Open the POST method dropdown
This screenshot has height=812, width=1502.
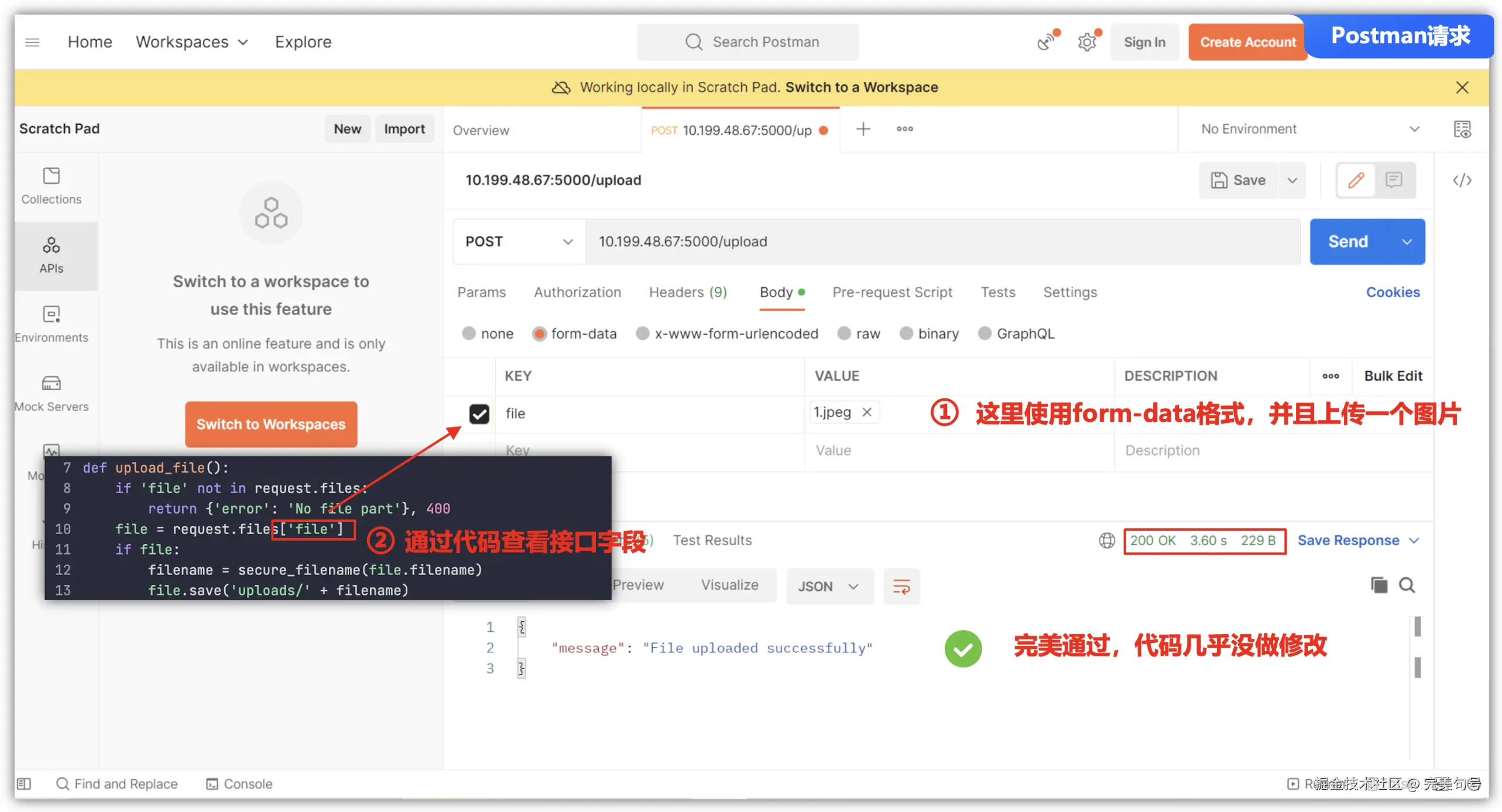coord(519,242)
